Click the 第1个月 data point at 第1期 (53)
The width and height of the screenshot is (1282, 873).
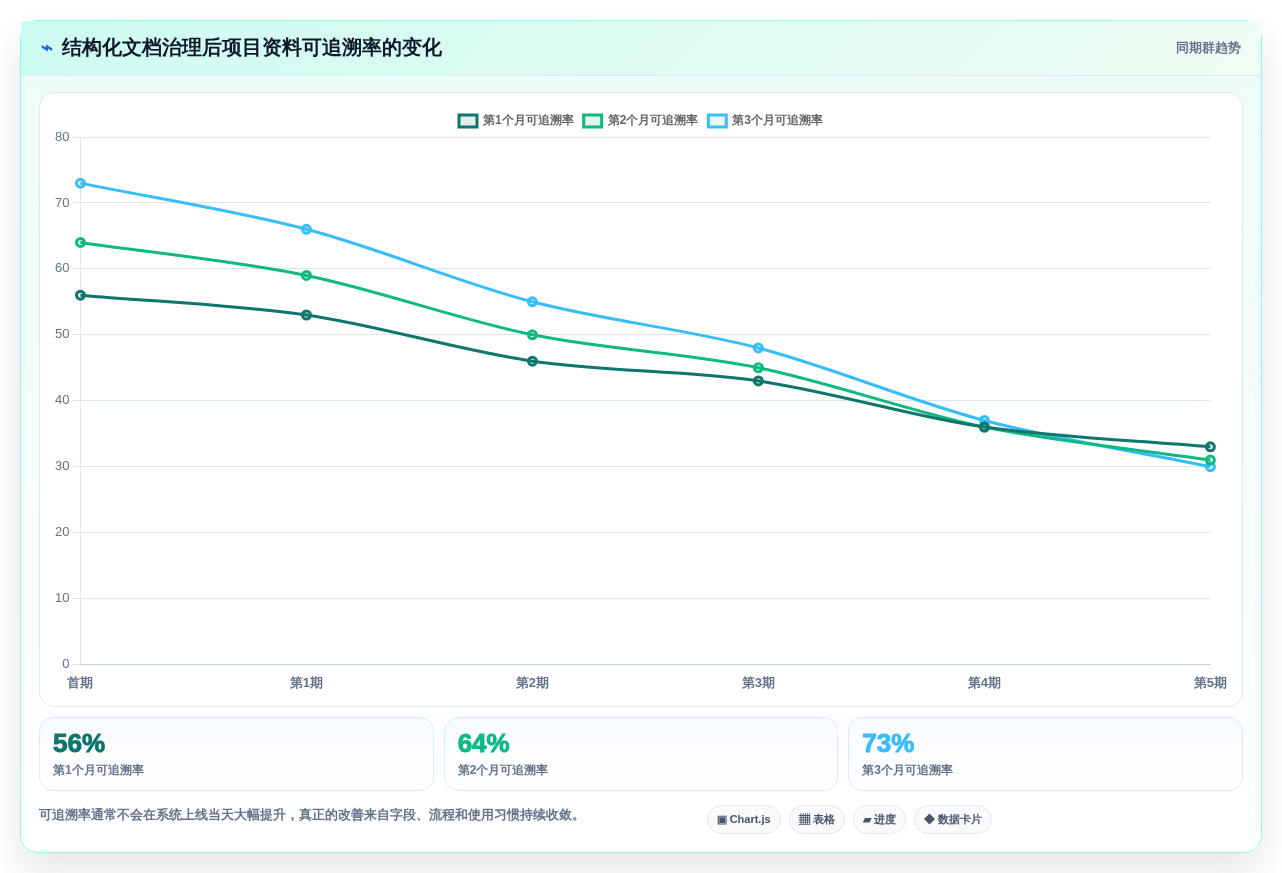(306, 315)
